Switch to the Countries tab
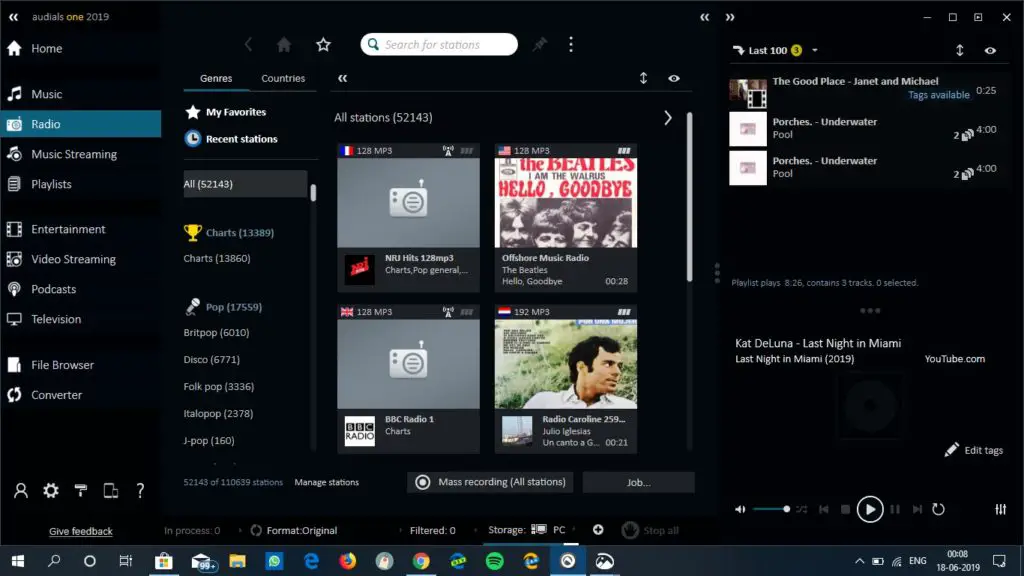 coord(283,78)
